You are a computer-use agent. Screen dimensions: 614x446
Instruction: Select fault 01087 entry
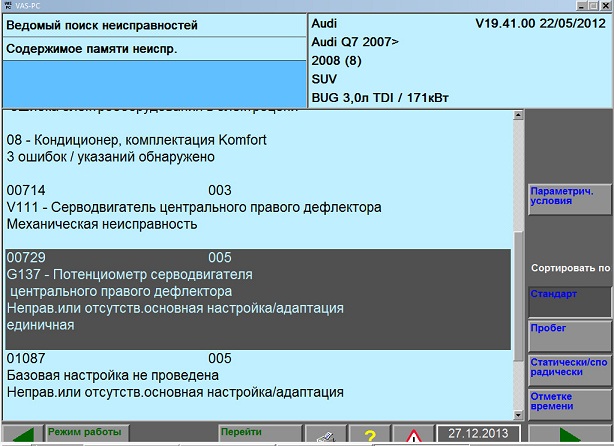[x=258, y=375]
